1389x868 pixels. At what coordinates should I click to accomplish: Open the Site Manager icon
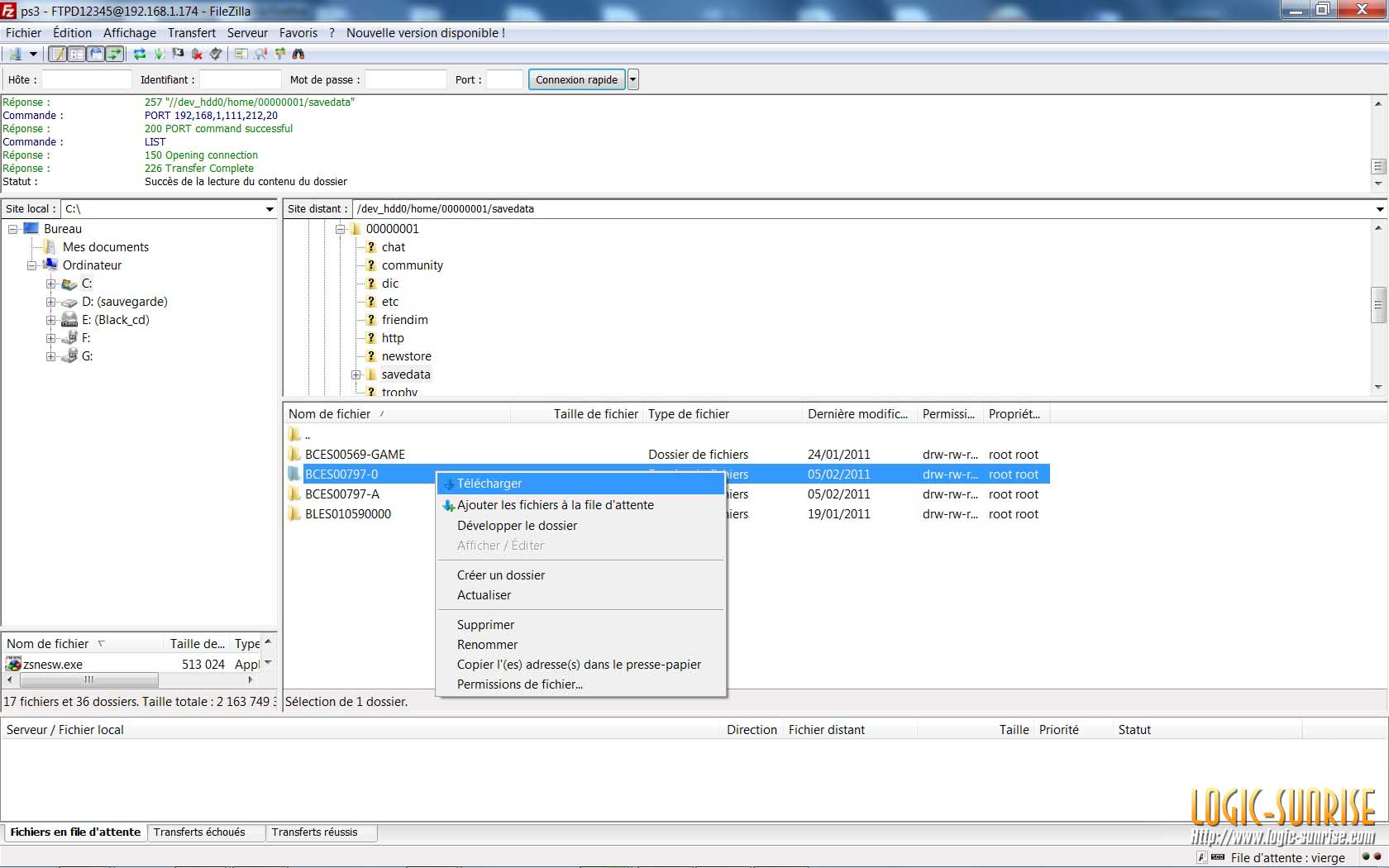point(15,54)
